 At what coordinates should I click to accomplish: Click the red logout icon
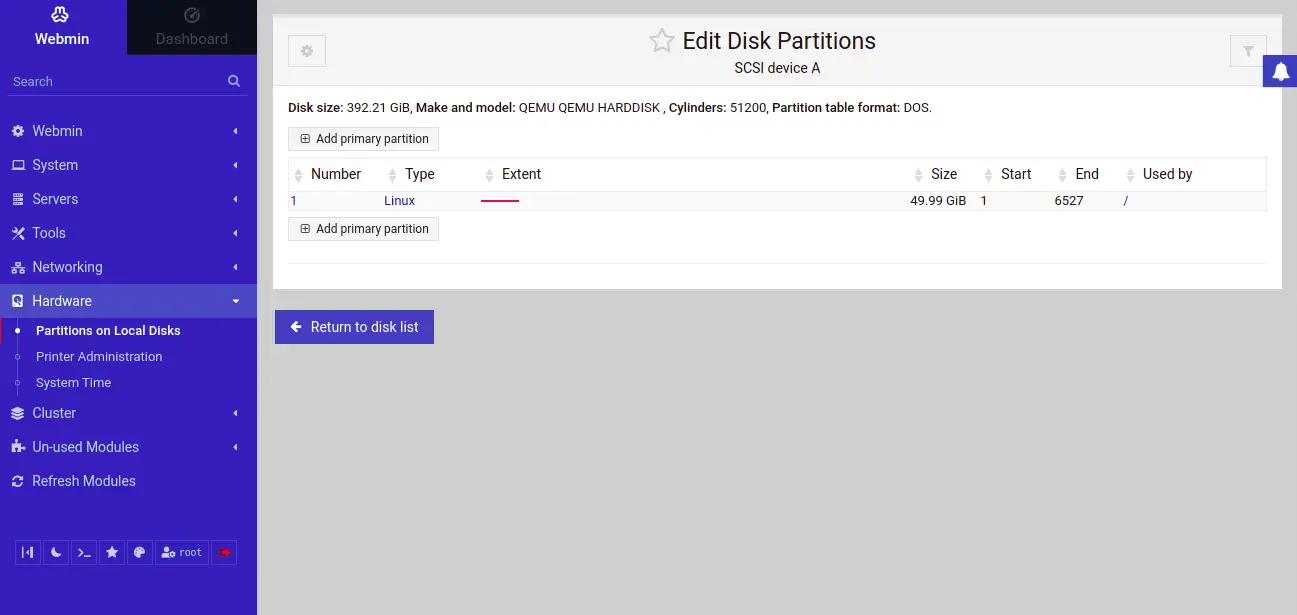(x=224, y=552)
